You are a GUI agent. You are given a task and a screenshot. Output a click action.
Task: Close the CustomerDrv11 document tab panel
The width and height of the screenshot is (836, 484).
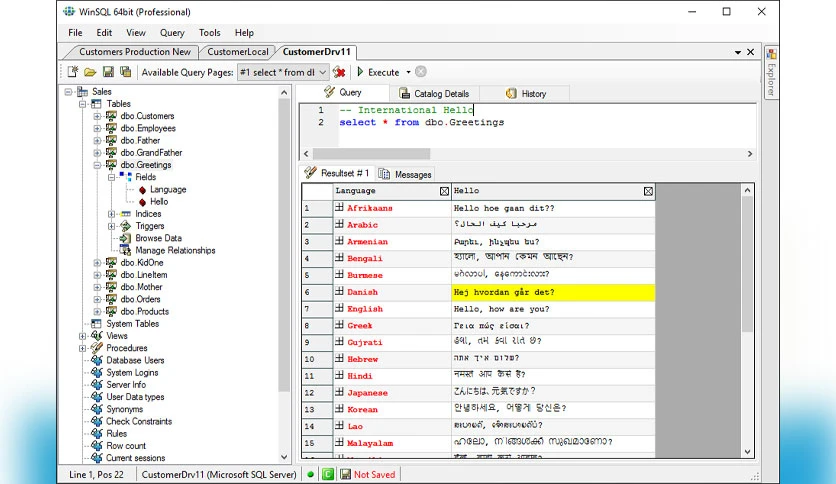coord(751,52)
